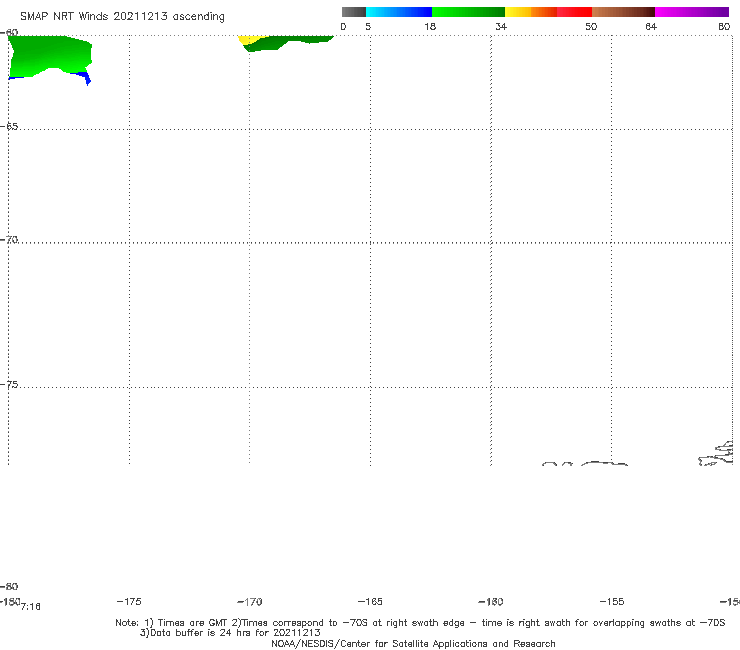
Task: Click the Data buffer is 24 hrs note
Action: pos(230,633)
